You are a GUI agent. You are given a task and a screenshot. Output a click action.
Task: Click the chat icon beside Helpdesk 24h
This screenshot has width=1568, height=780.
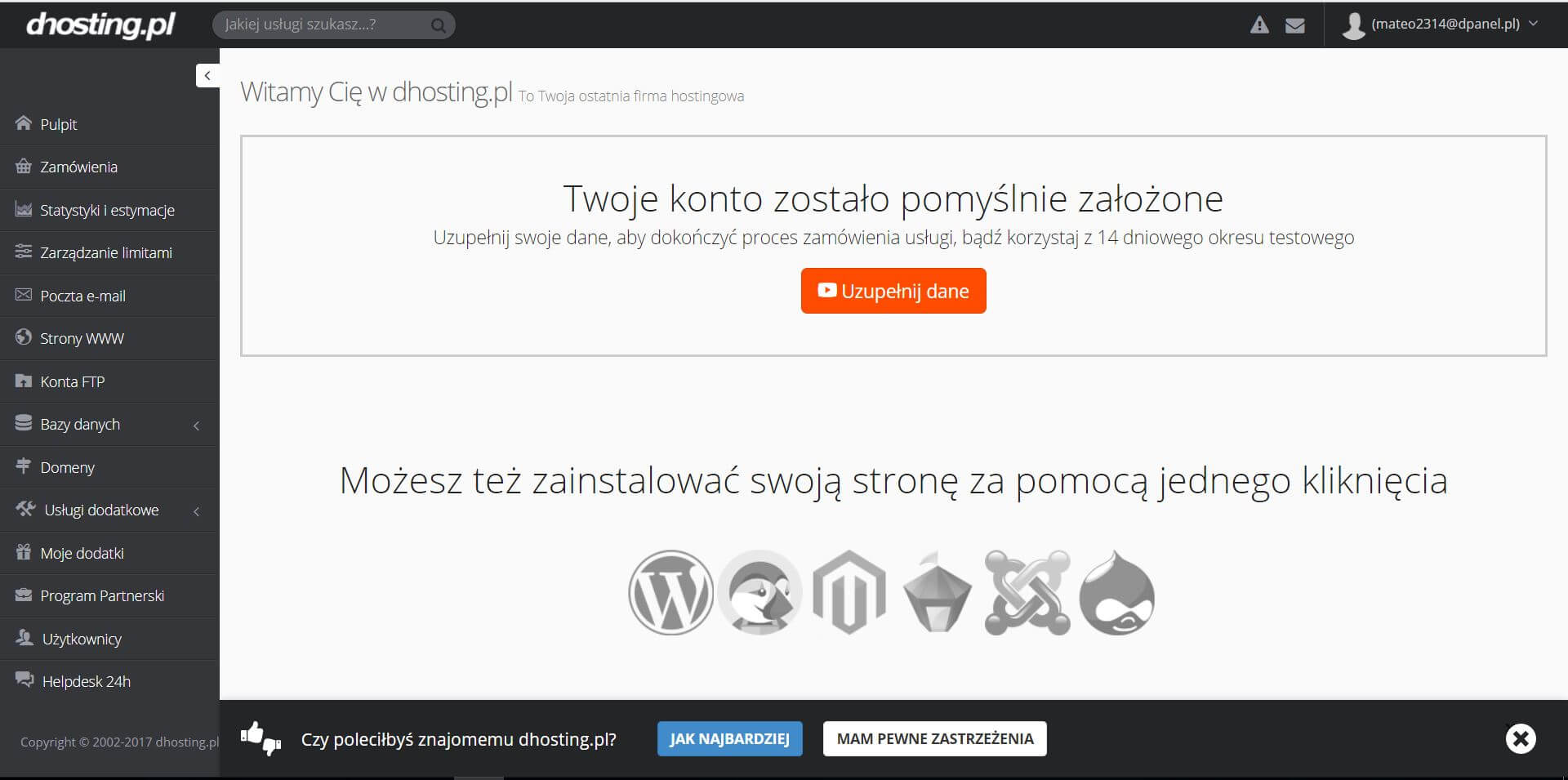24,680
